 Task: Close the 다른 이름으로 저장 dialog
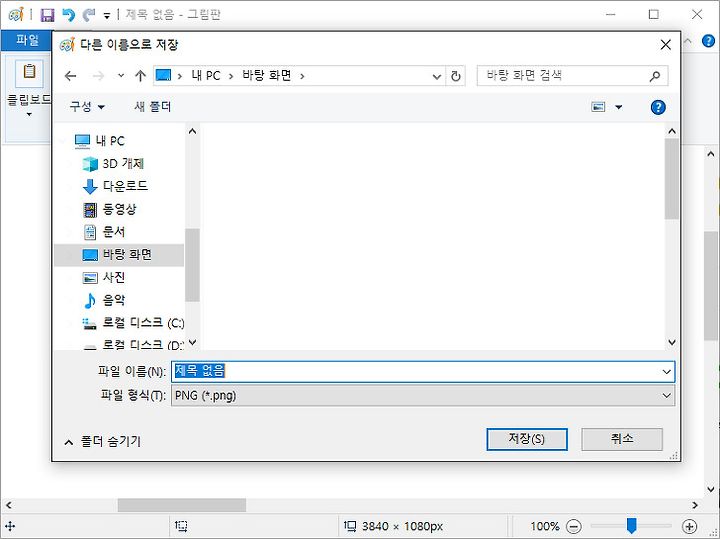click(665, 45)
